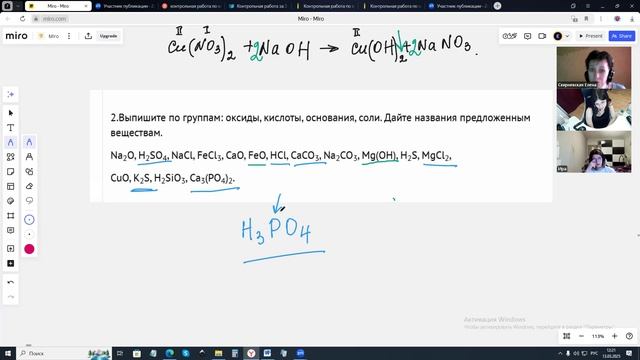This screenshot has height=360, width=640.
Task: Open the stickers and emoji tool
Action: 11,201
